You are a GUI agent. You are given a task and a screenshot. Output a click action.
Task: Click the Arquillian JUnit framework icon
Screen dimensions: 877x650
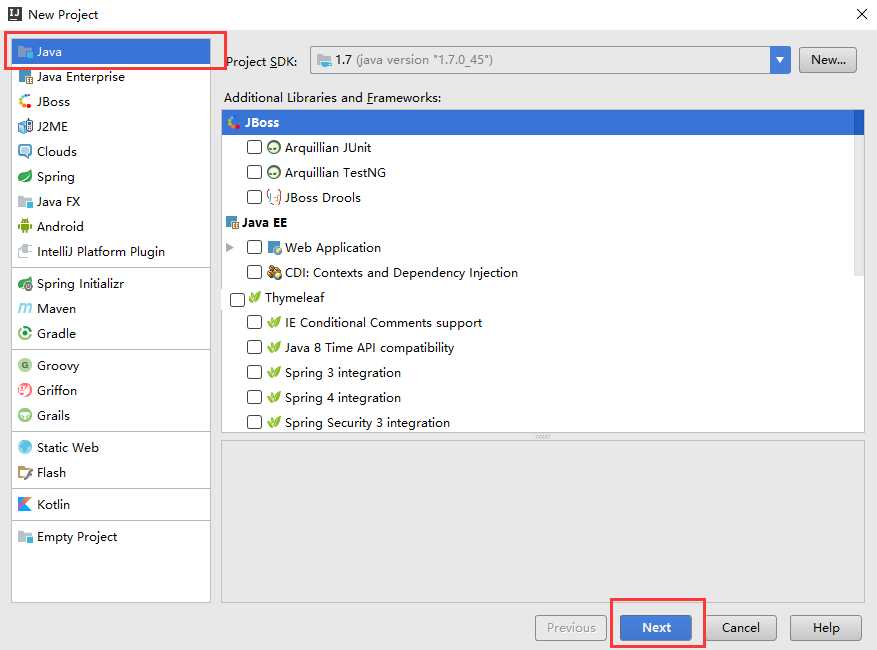[x=274, y=148]
